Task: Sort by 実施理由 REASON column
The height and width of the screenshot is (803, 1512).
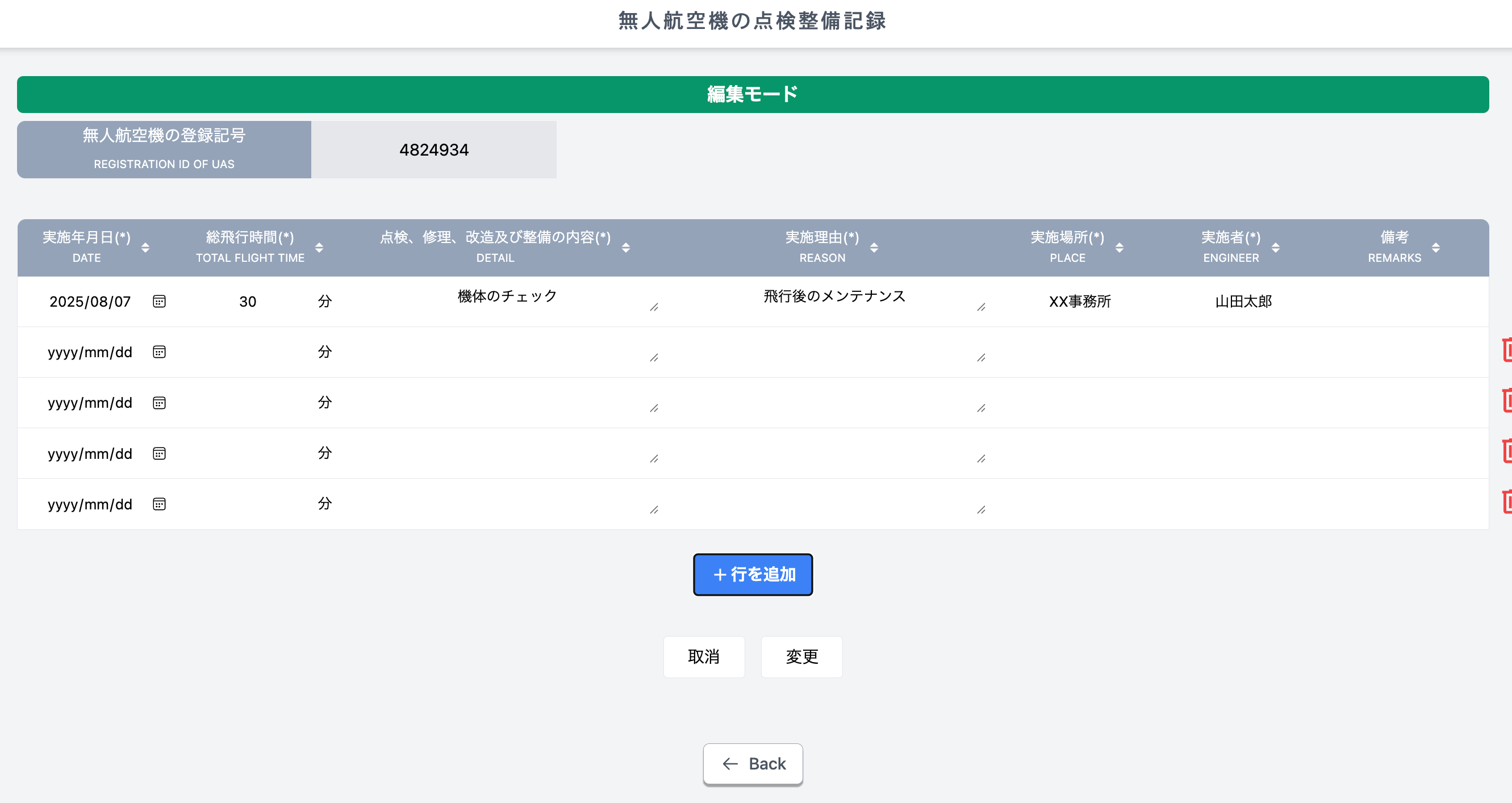Action: 874,248
